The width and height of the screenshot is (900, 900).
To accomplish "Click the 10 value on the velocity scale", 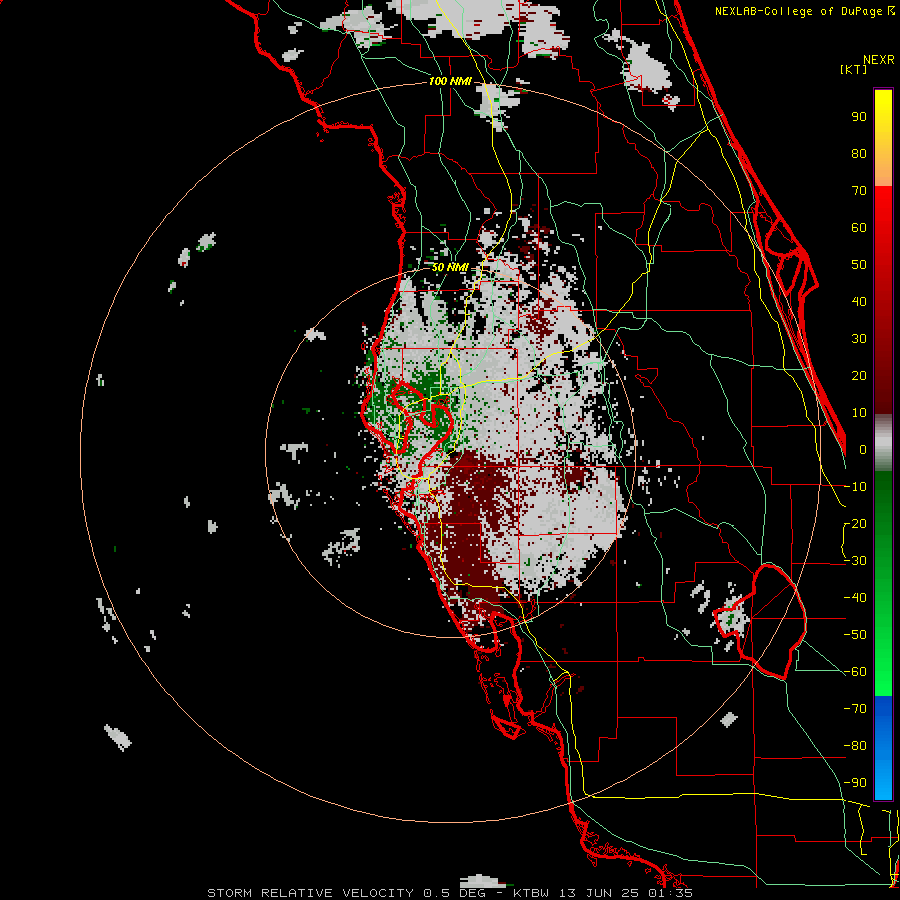I will point(859,413).
